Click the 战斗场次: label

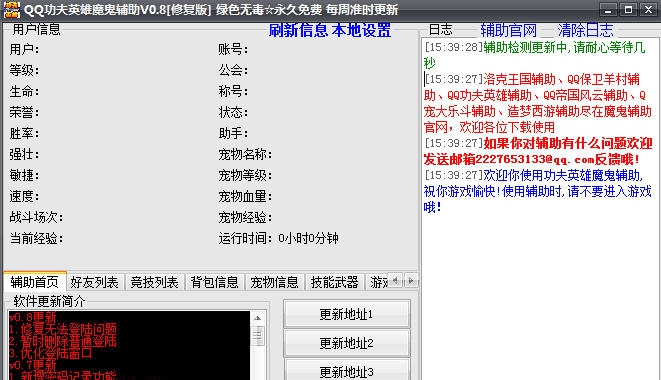(x=36, y=218)
